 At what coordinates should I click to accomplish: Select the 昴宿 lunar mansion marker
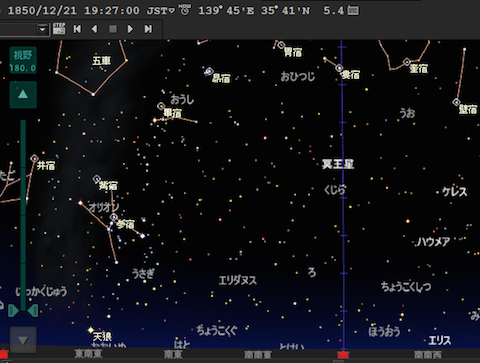pos(209,71)
